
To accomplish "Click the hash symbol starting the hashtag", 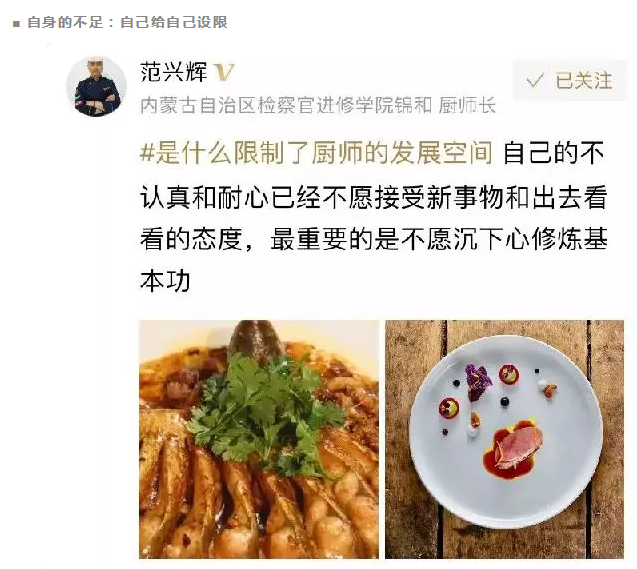I will (x=147, y=154).
